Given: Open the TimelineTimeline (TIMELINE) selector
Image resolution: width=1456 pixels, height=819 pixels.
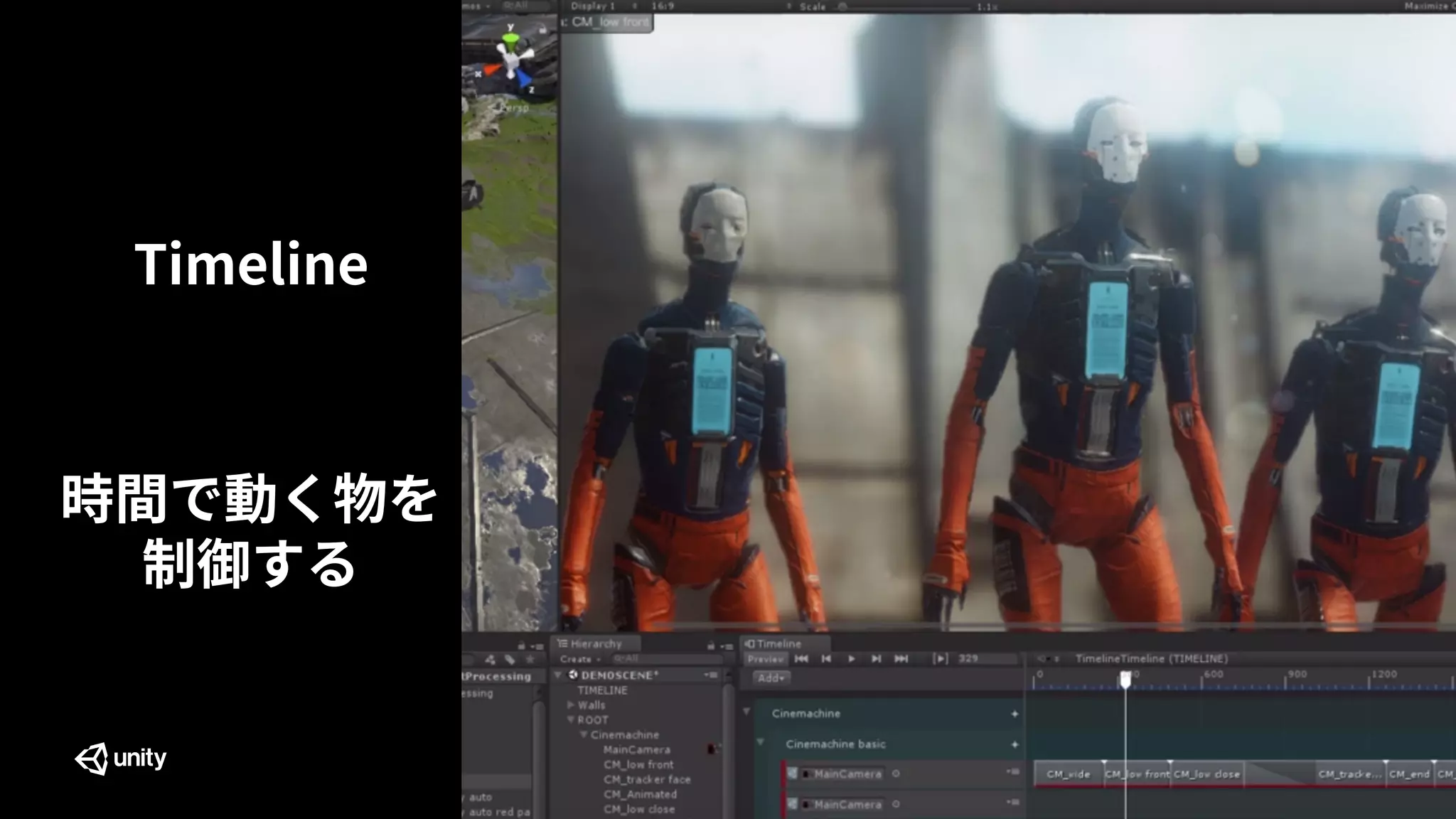Looking at the screenshot, I should [x=1152, y=659].
